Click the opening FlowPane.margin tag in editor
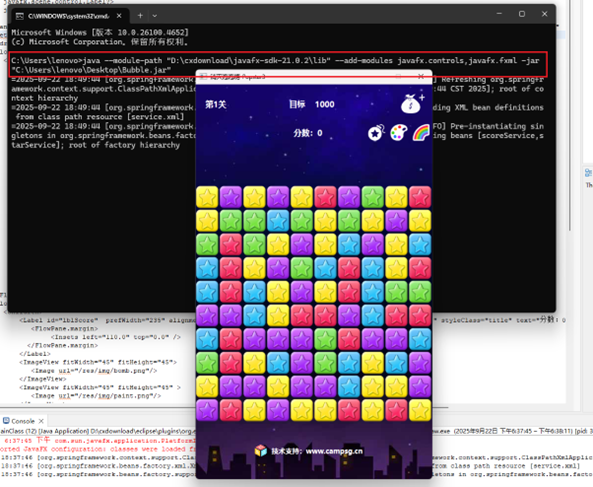 pos(64,329)
